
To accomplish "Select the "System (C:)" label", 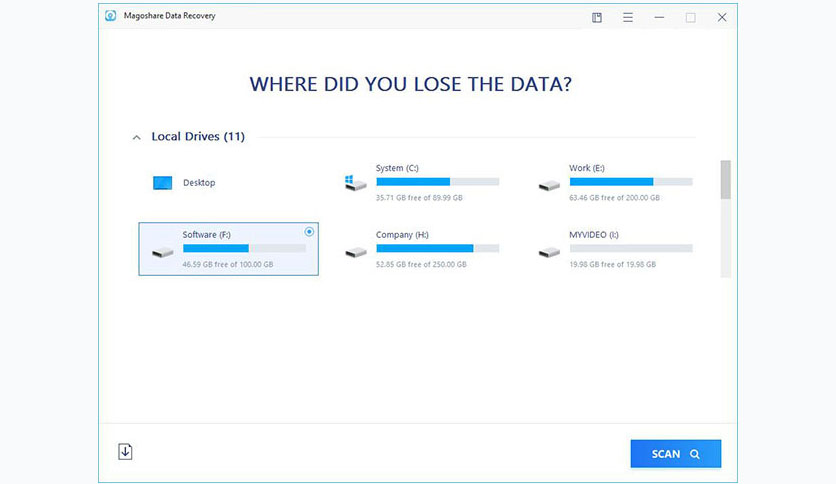I will (x=397, y=168).
